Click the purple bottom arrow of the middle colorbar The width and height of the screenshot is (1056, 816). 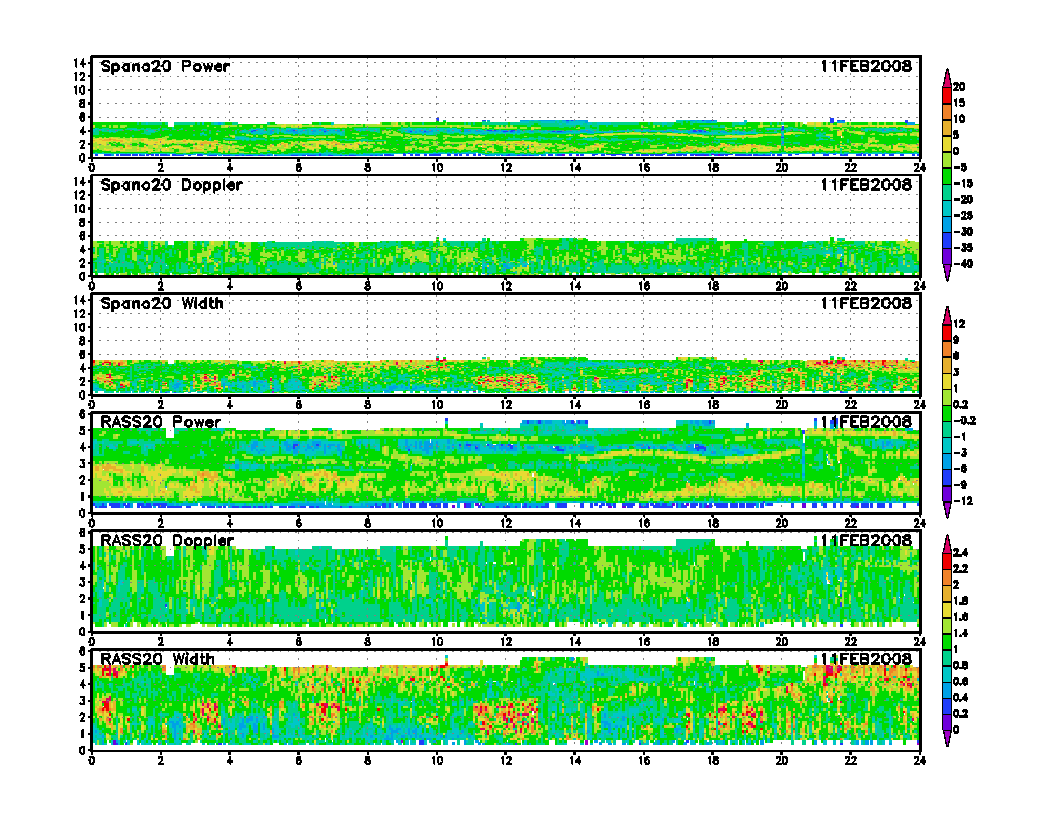[x=947, y=510]
